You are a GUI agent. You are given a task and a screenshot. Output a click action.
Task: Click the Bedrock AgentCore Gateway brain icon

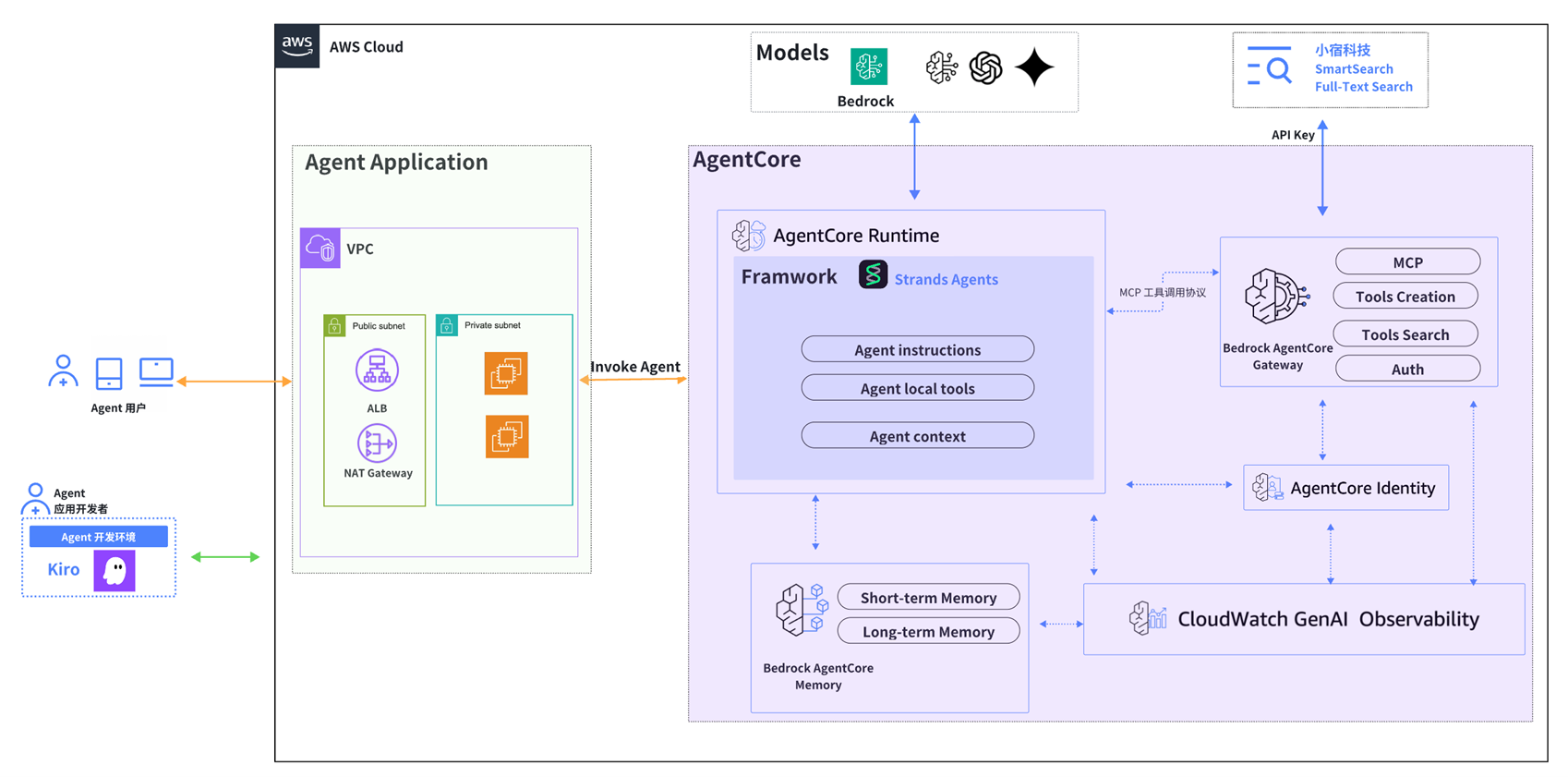coord(1276,297)
